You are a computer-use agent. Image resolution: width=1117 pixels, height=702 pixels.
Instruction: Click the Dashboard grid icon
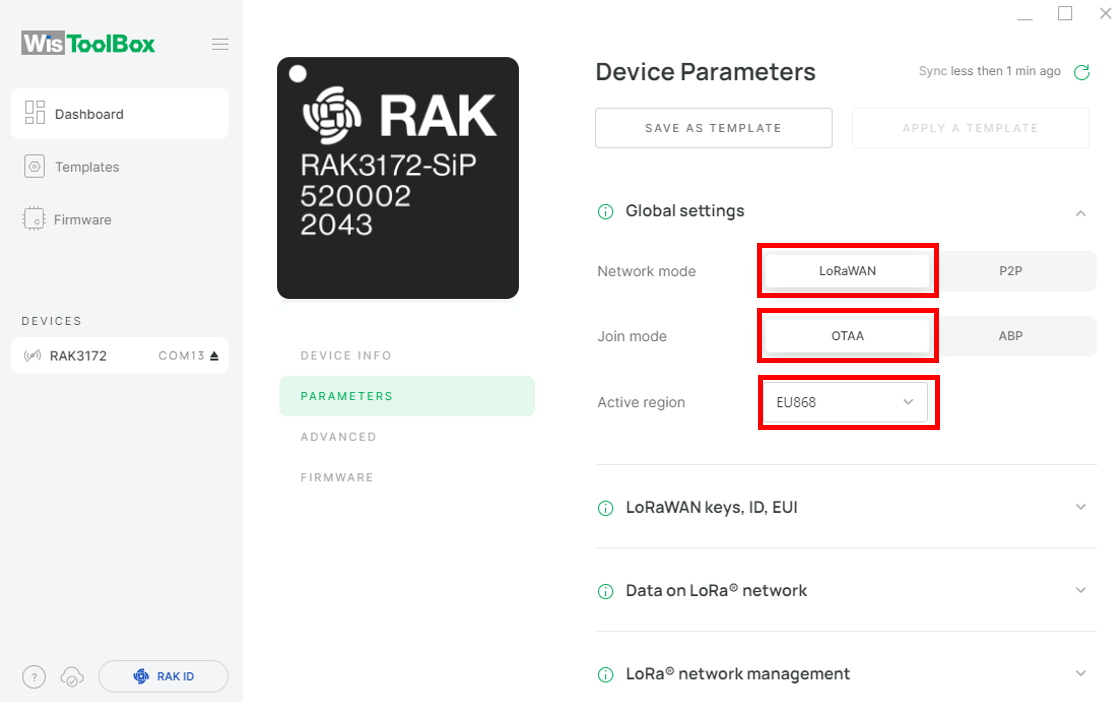pos(35,113)
